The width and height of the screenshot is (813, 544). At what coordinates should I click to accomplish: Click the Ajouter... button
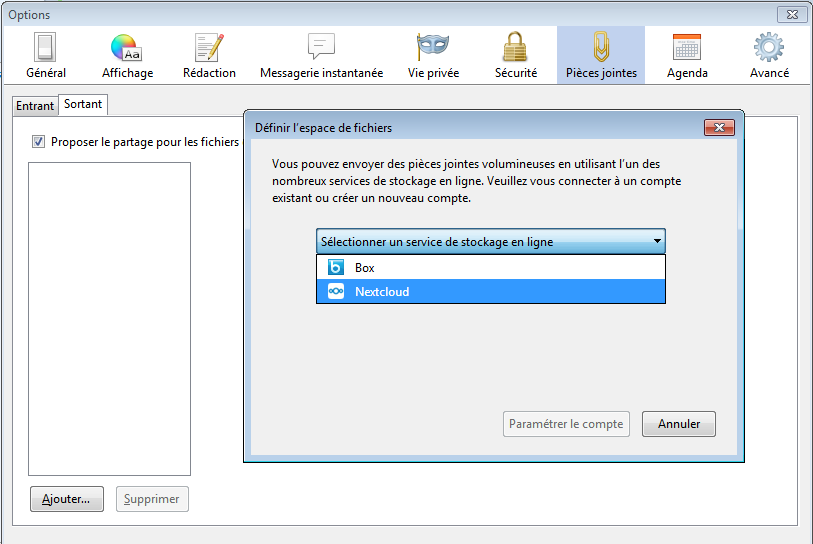(66, 499)
